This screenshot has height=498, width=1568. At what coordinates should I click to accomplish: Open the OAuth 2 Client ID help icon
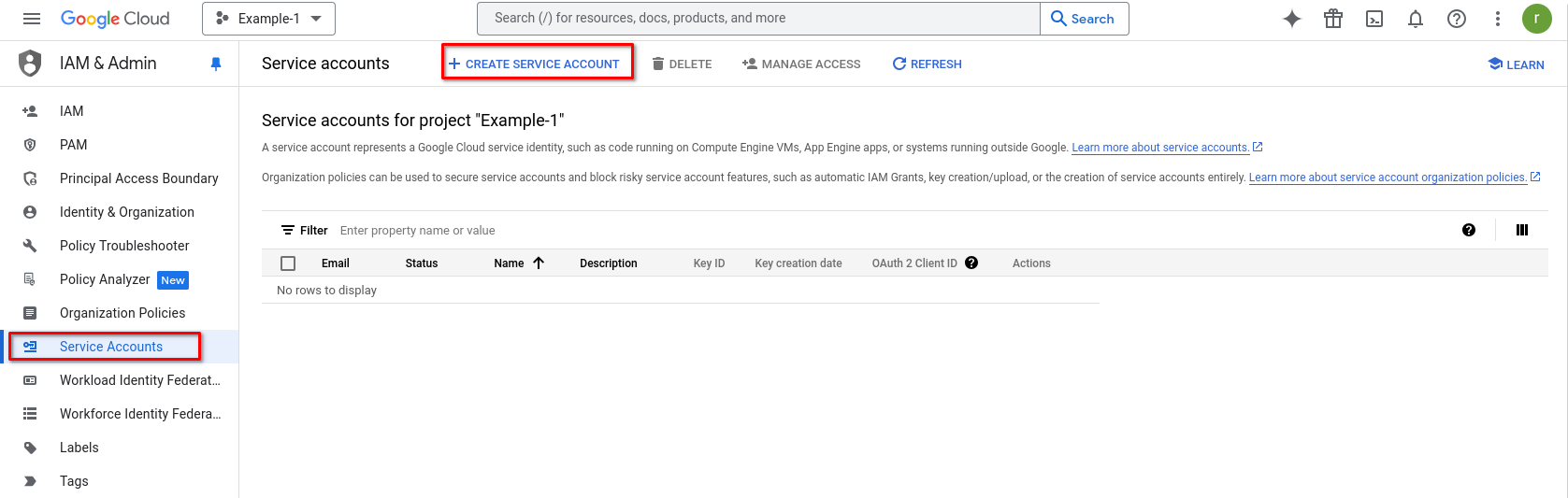[x=971, y=263]
